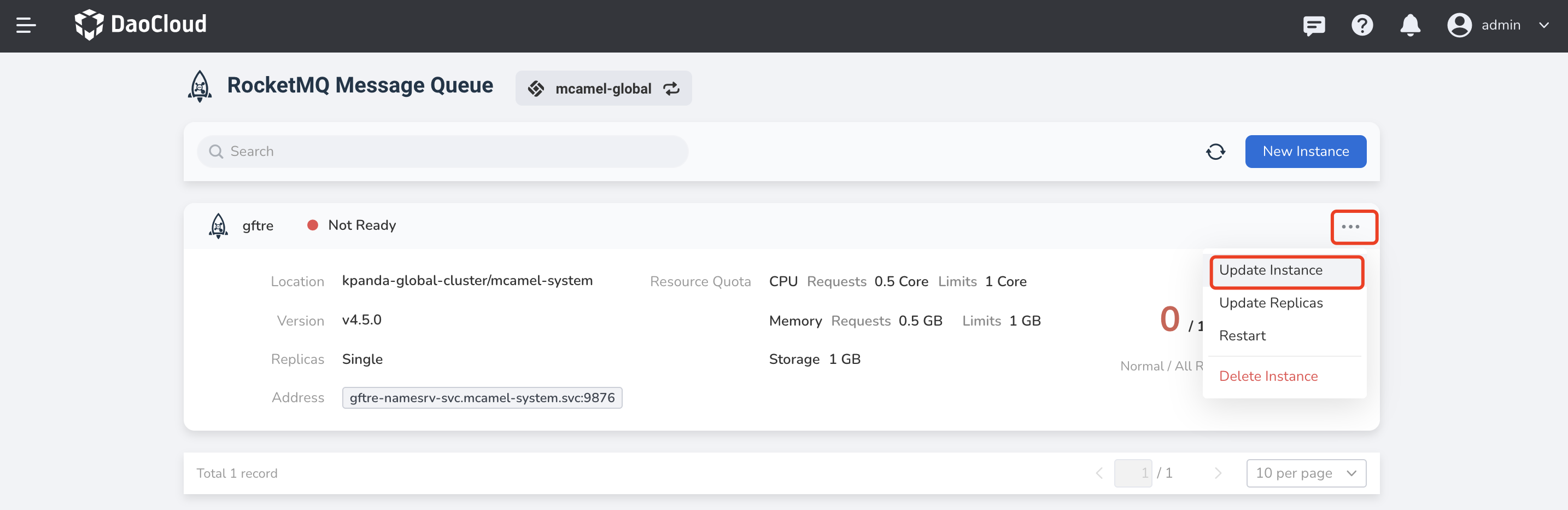
Task: Expand the admin account dropdown arrow
Action: 1543,26
